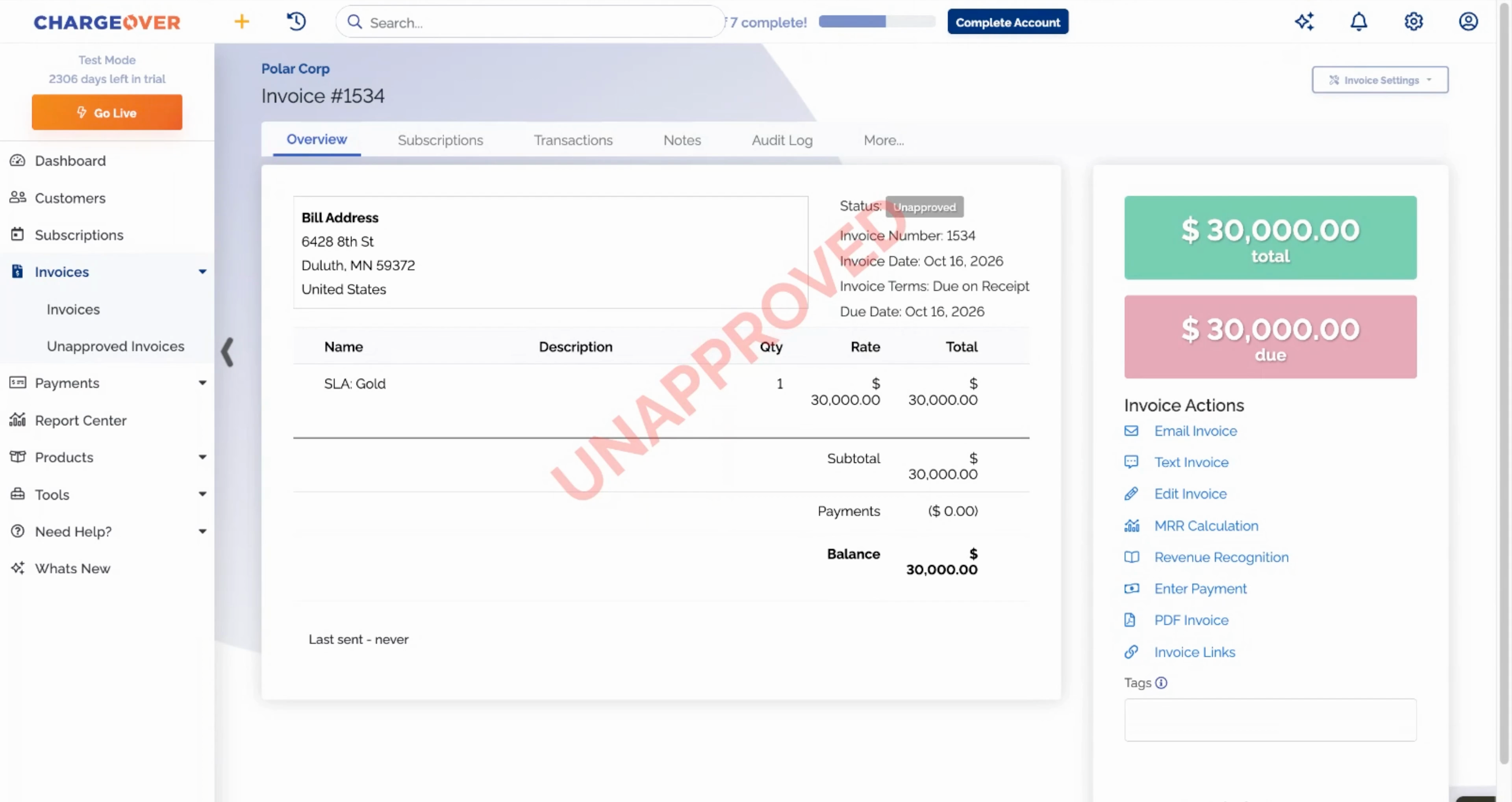Switch to the Subscriptions tab
This screenshot has width=1512, height=802.
[x=440, y=140]
